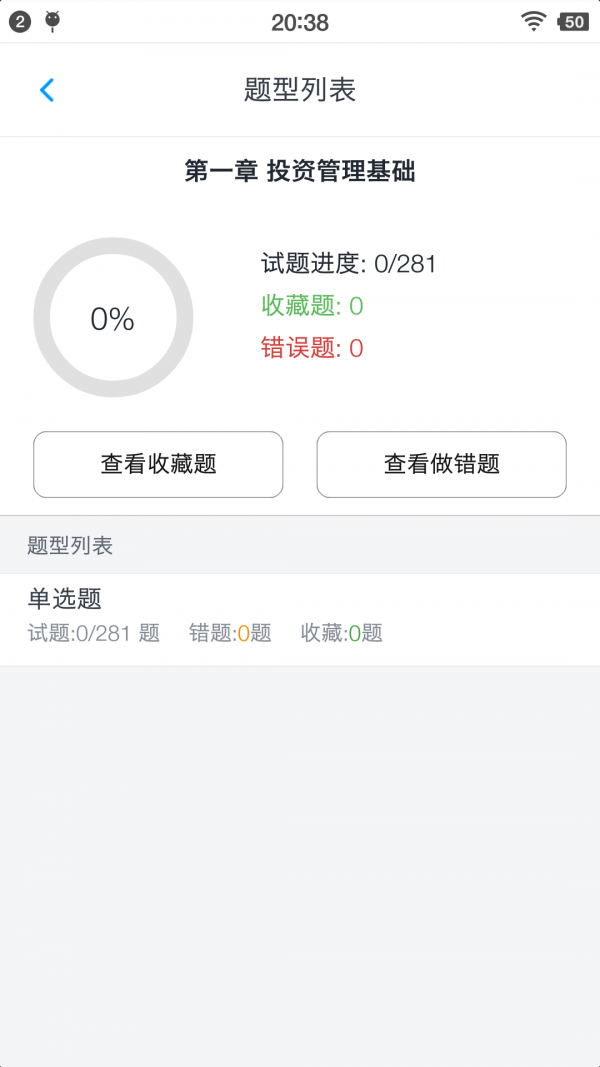Tap the clock showing 20:38
The width and height of the screenshot is (600, 1067).
pos(299,22)
